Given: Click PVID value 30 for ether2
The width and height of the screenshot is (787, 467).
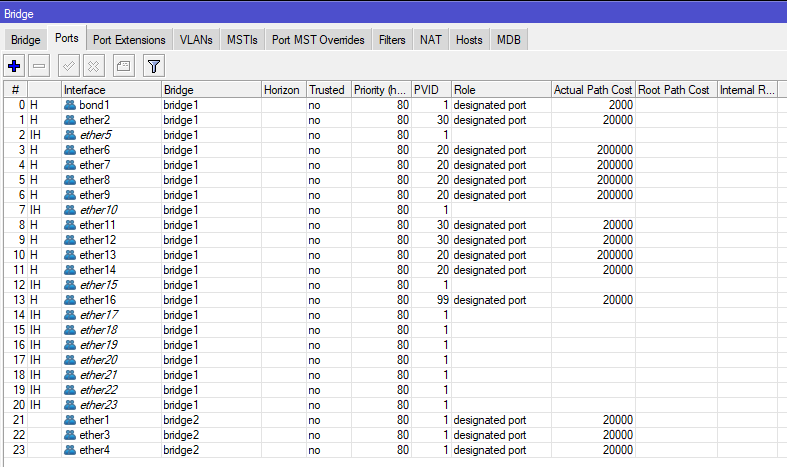Looking at the screenshot, I should coord(442,120).
